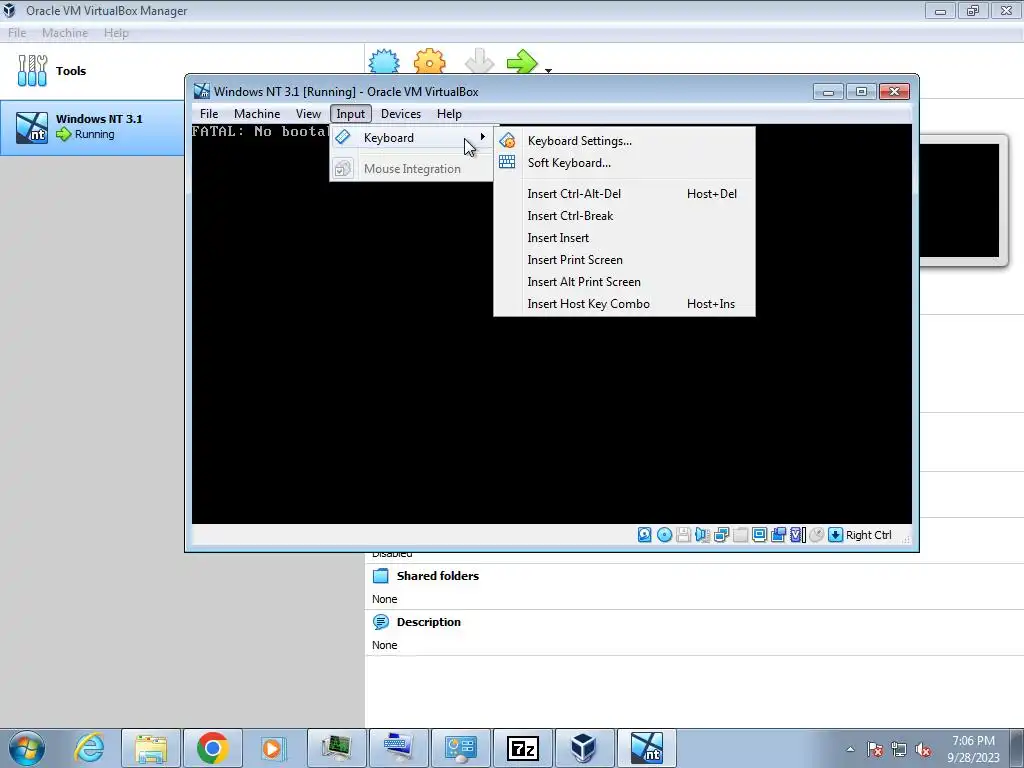1024x768 pixels.
Task: Click the floppy disk status icon
Action: pyautogui.click(x=683, y=535)
